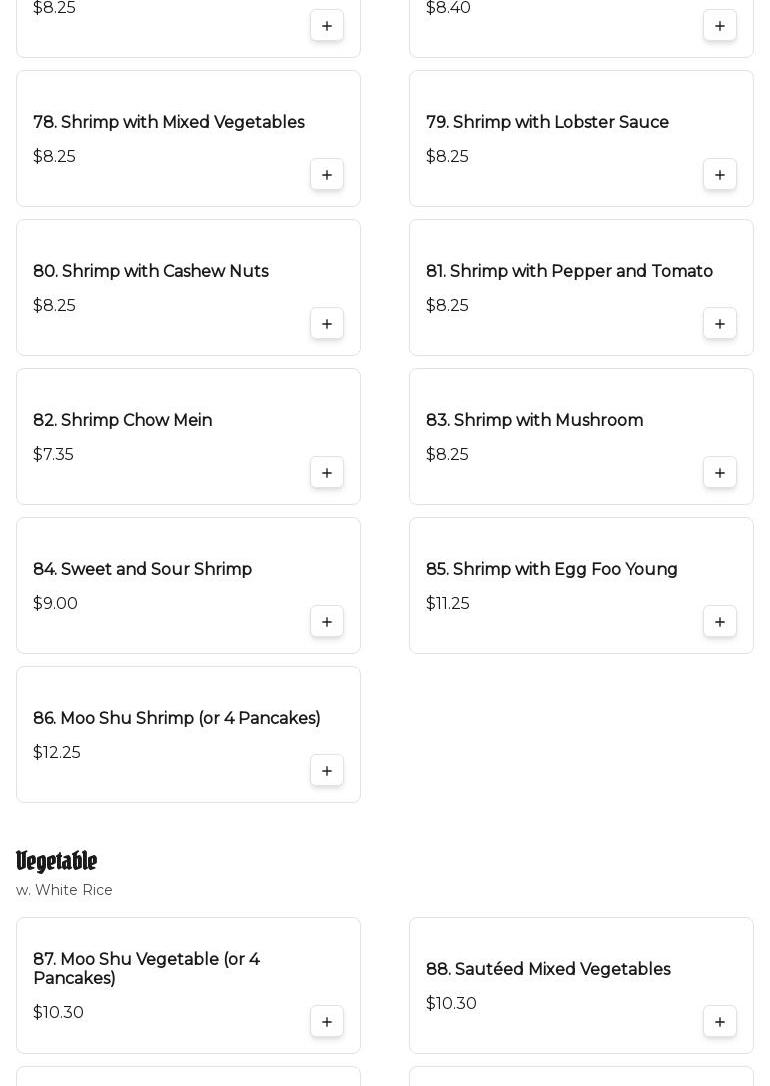Viewport: 770px width, 1086px height.
Task: Click plus for Moo Shu Vegetable
Action: coord(327,1022)
